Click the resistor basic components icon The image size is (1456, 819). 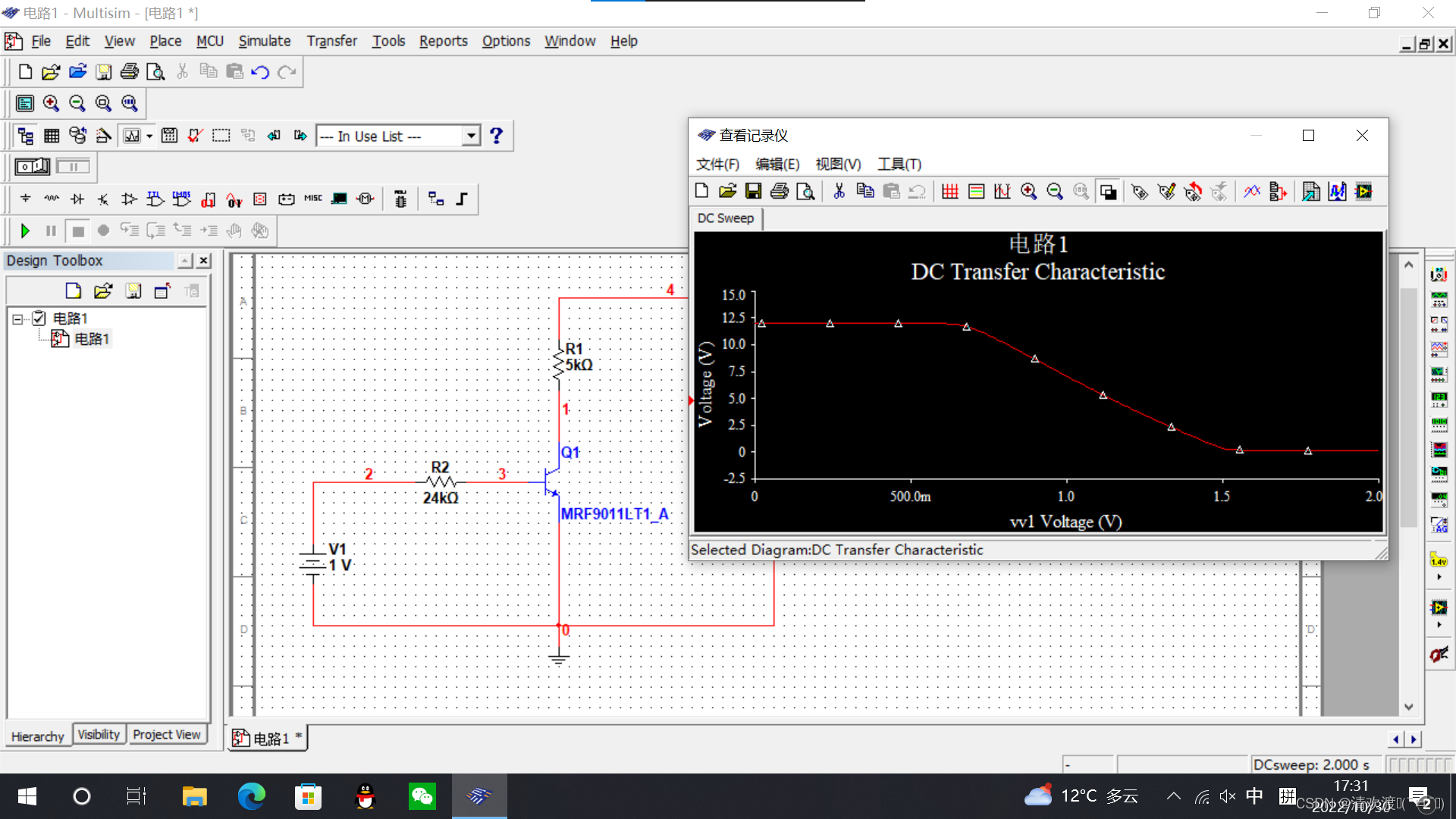pos(52,199)
